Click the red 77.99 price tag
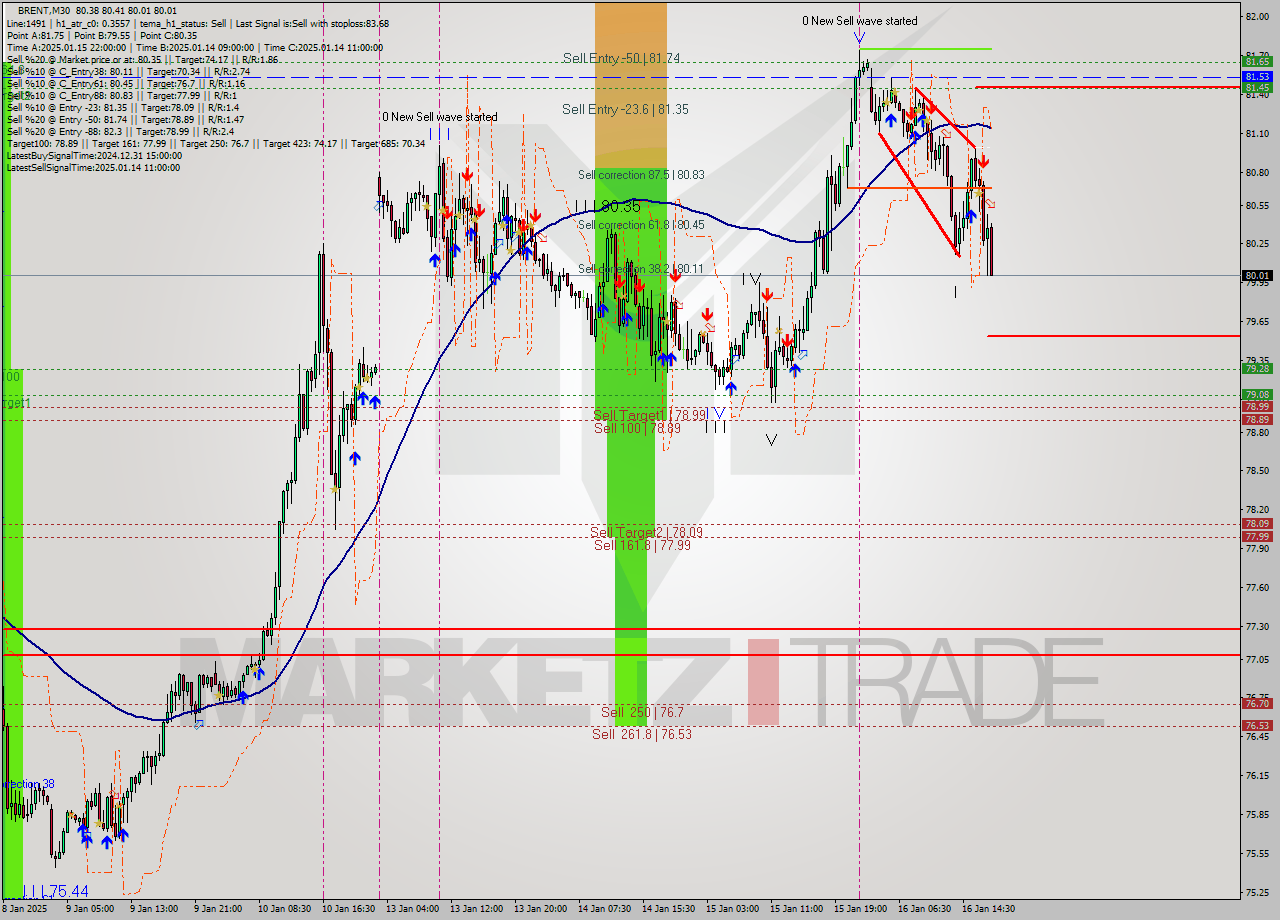 tap(1257, 537)
